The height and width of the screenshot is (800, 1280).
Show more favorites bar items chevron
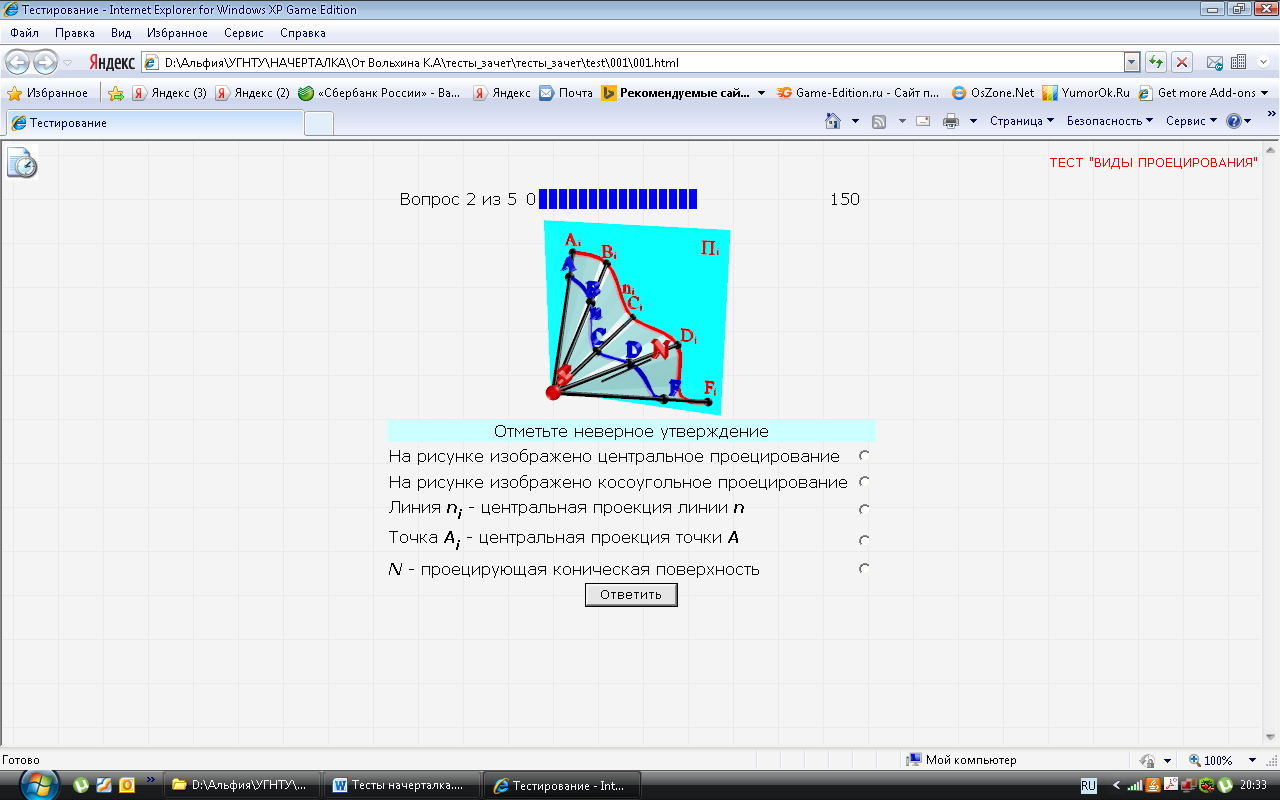coord(1272,114)
